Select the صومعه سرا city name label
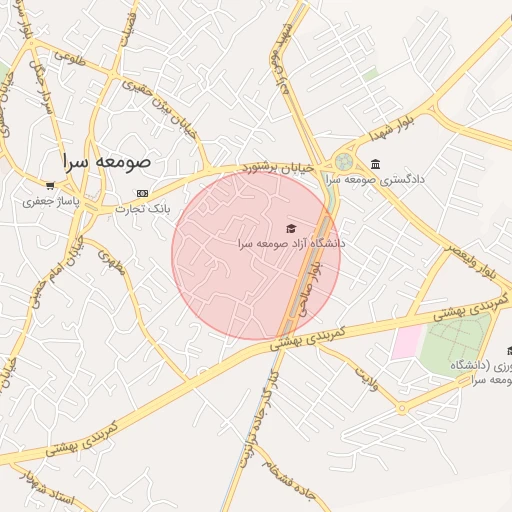 pos(107,162)
